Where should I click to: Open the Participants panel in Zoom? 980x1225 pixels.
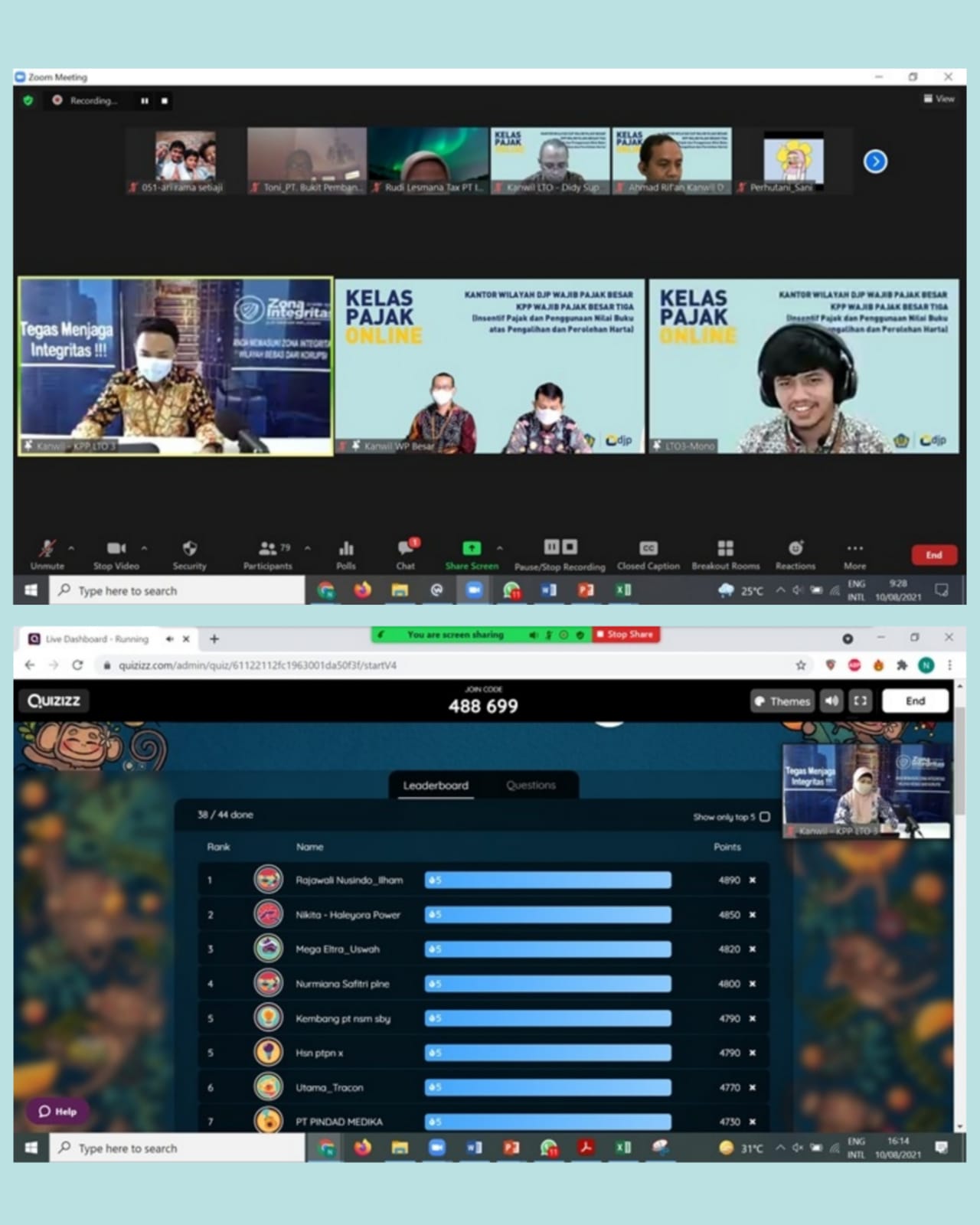(x=268, y=549)
